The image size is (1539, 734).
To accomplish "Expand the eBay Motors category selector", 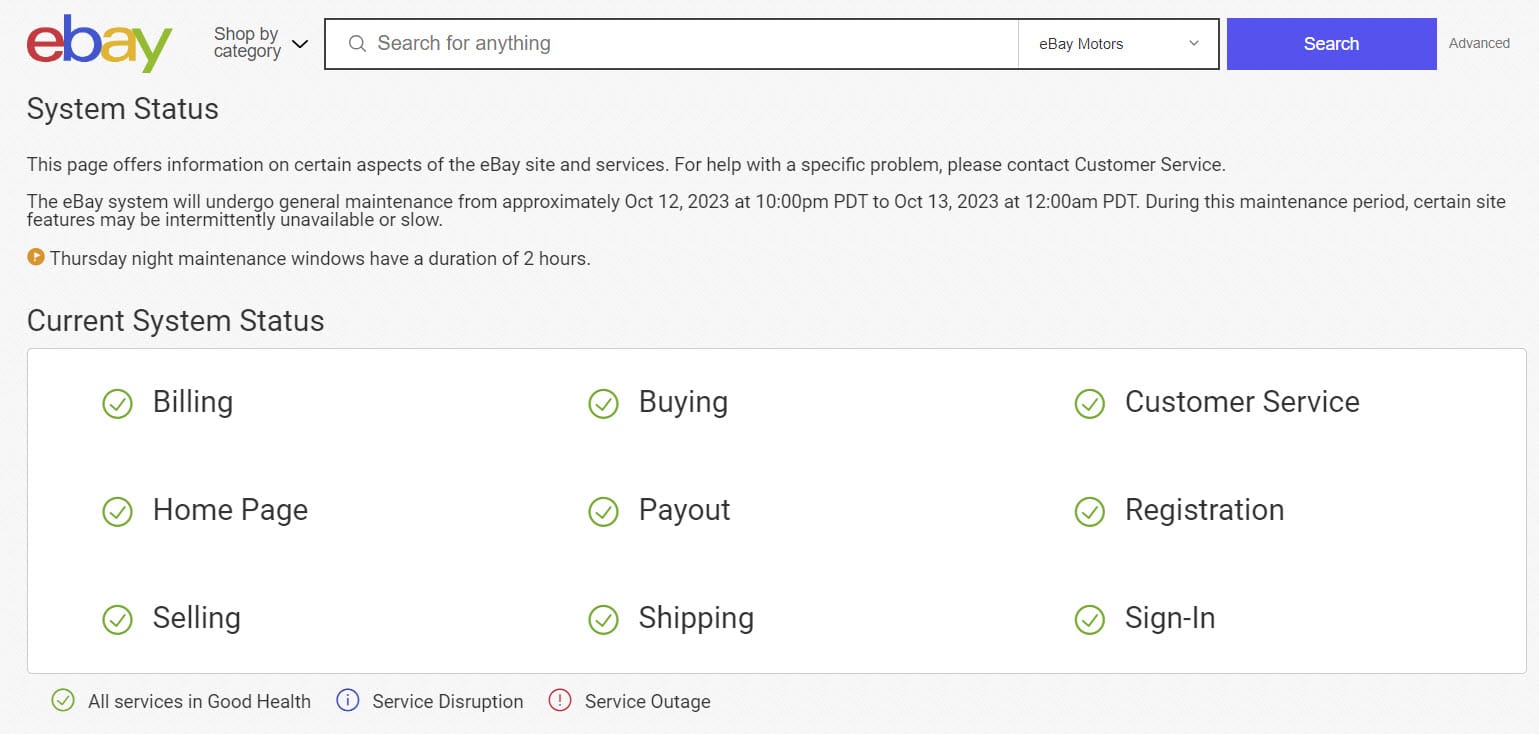I will pyautogui.click(x=1118, y=44).
